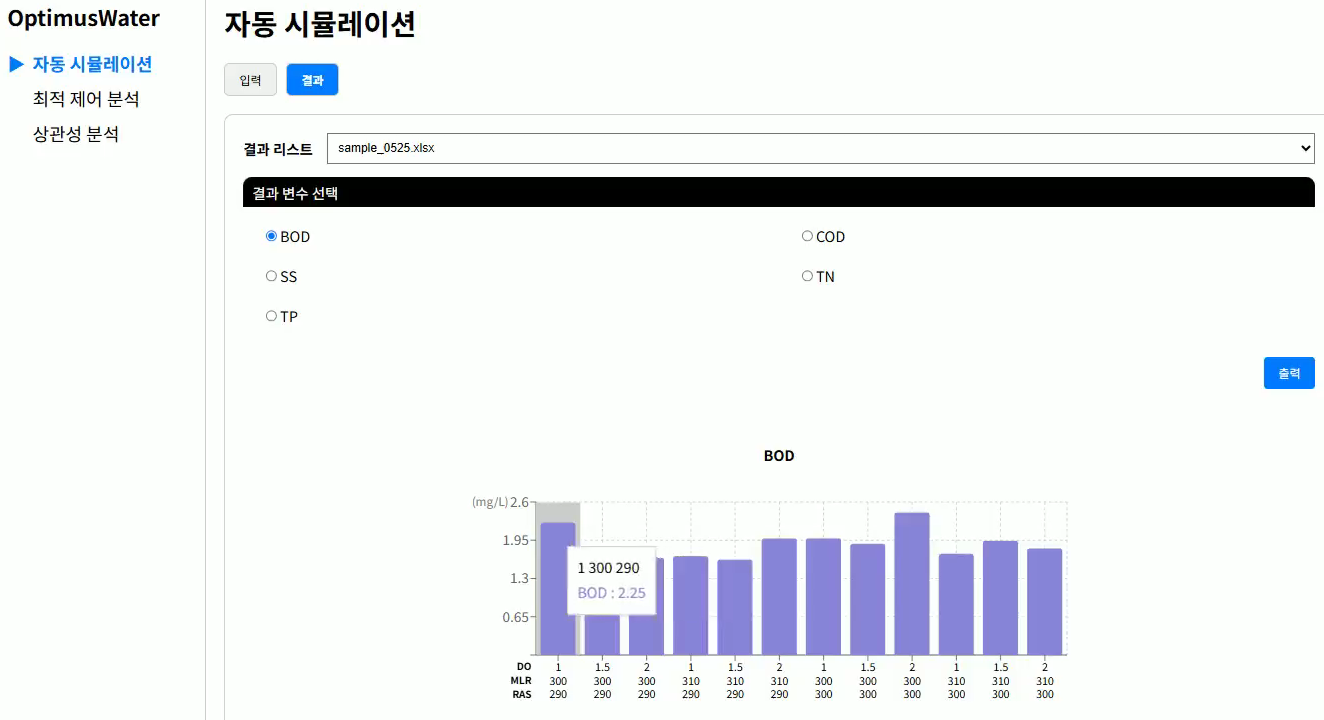Click the bar for DO 2, MLR 310, RAS 290
The image size is (1324, 720).
[779, 597]
